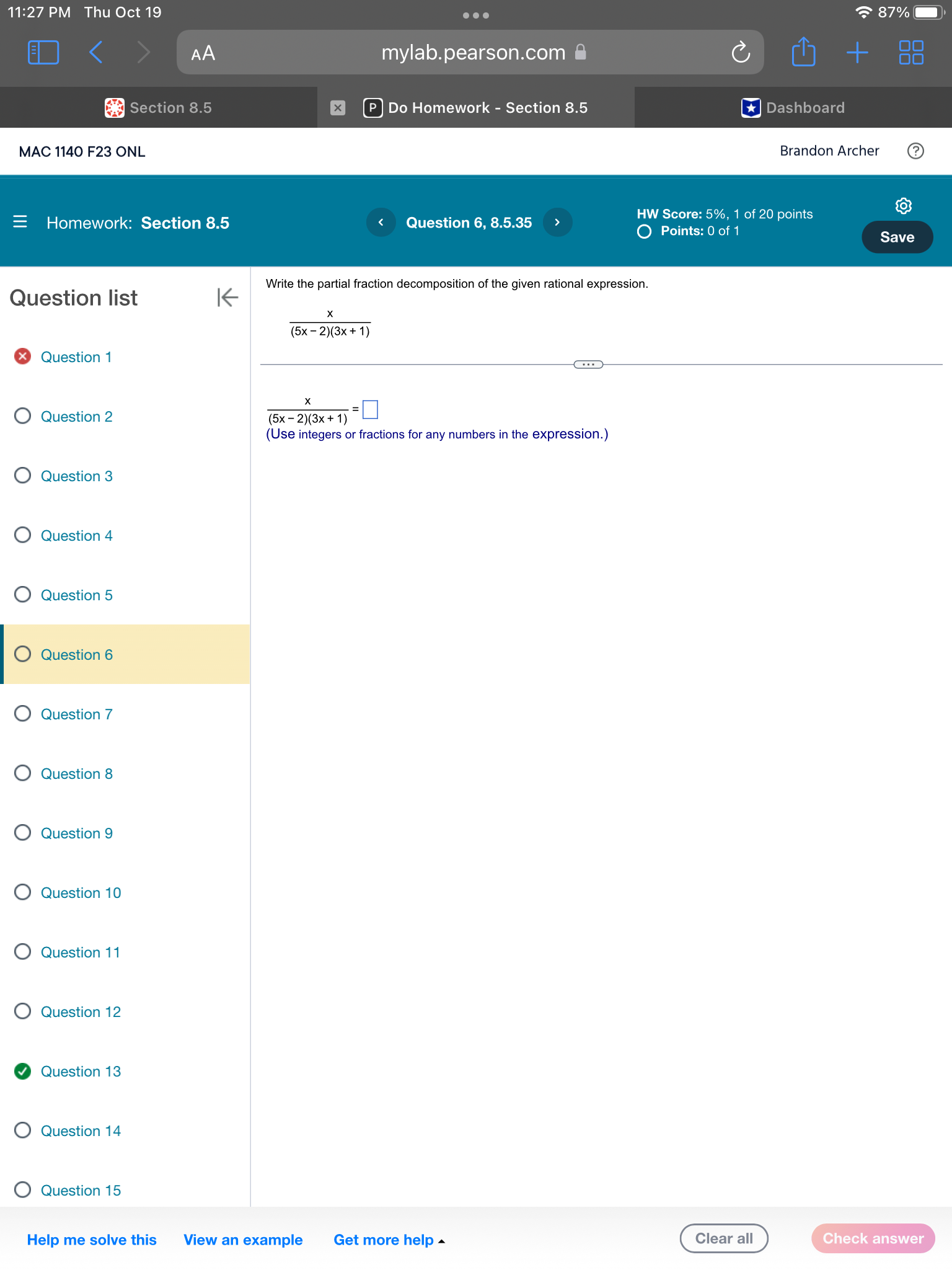Tap the Wi-Fi status icon

pos(863,12)
